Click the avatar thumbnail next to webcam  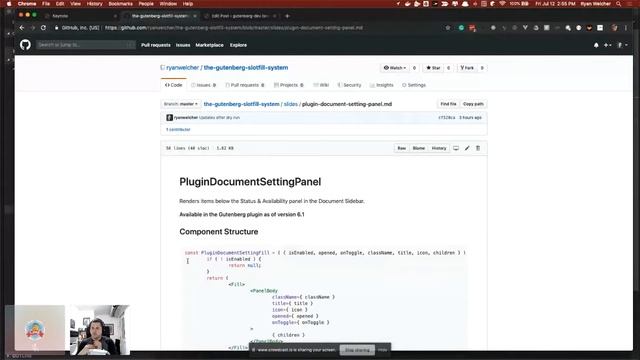(35, 329)
